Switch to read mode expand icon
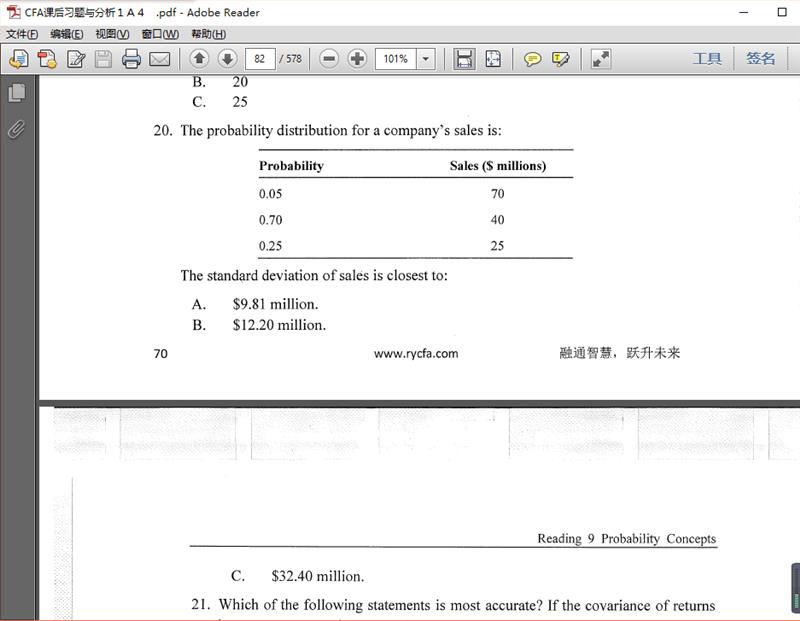The width and height of the screenshot is (800, 621). point(601,59)
